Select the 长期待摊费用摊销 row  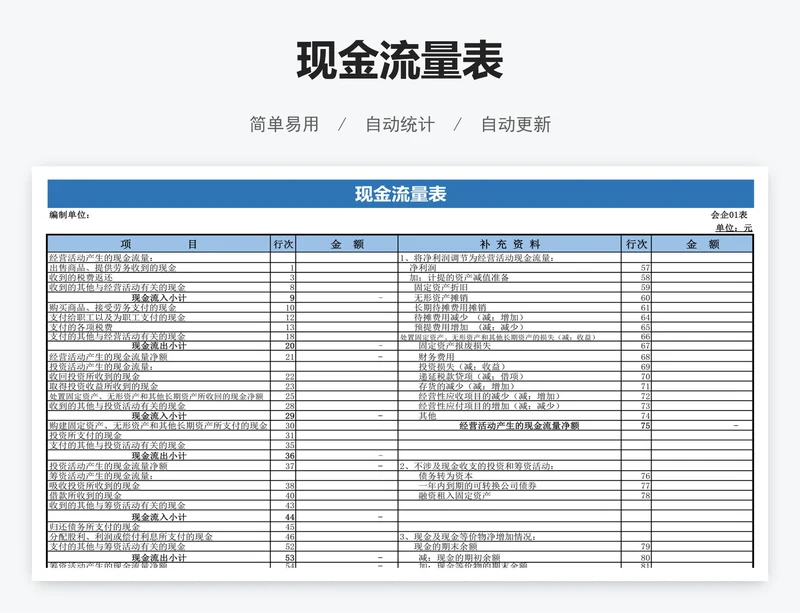451,307
